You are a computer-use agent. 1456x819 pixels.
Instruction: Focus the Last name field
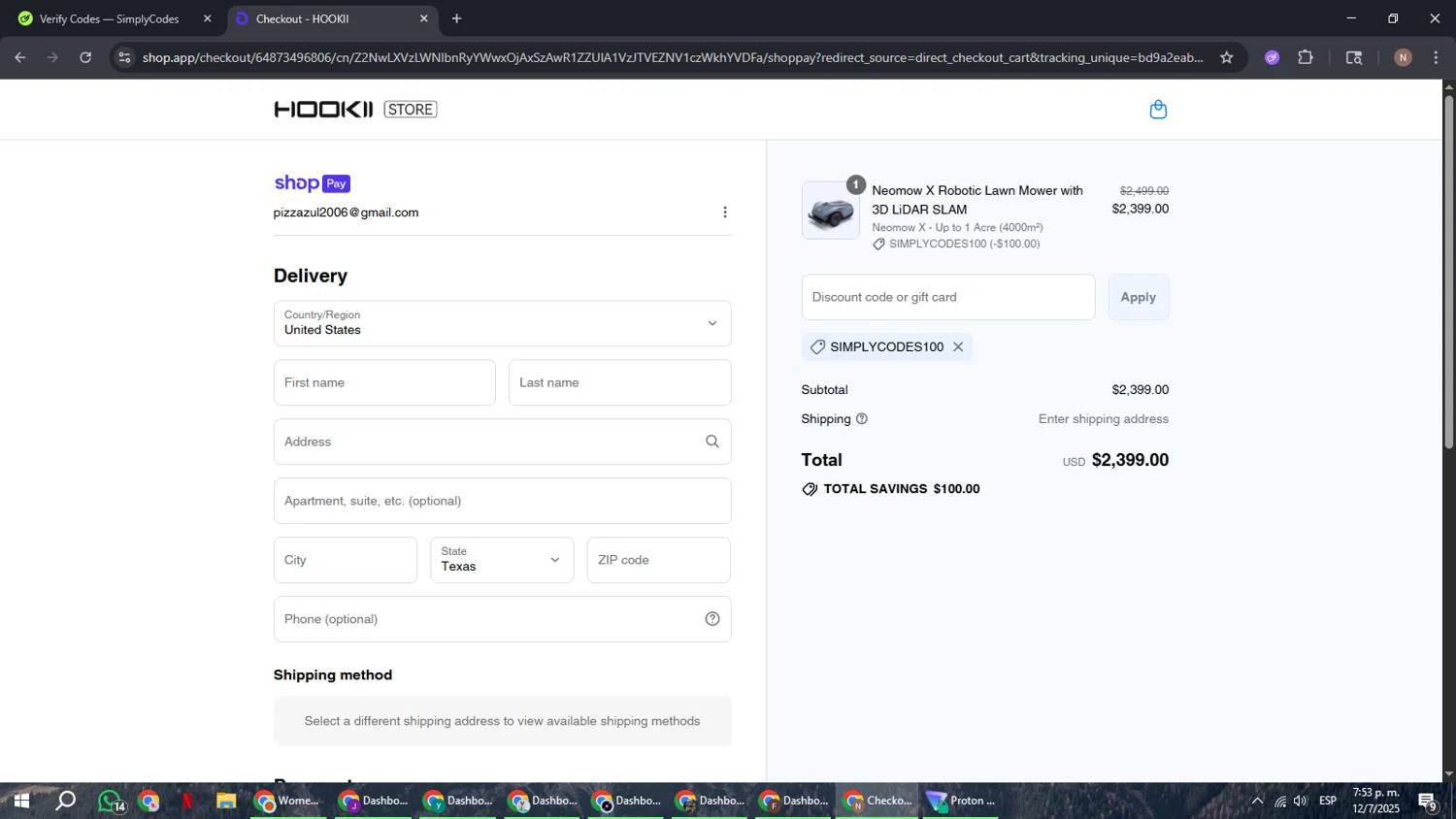[619, 382]
